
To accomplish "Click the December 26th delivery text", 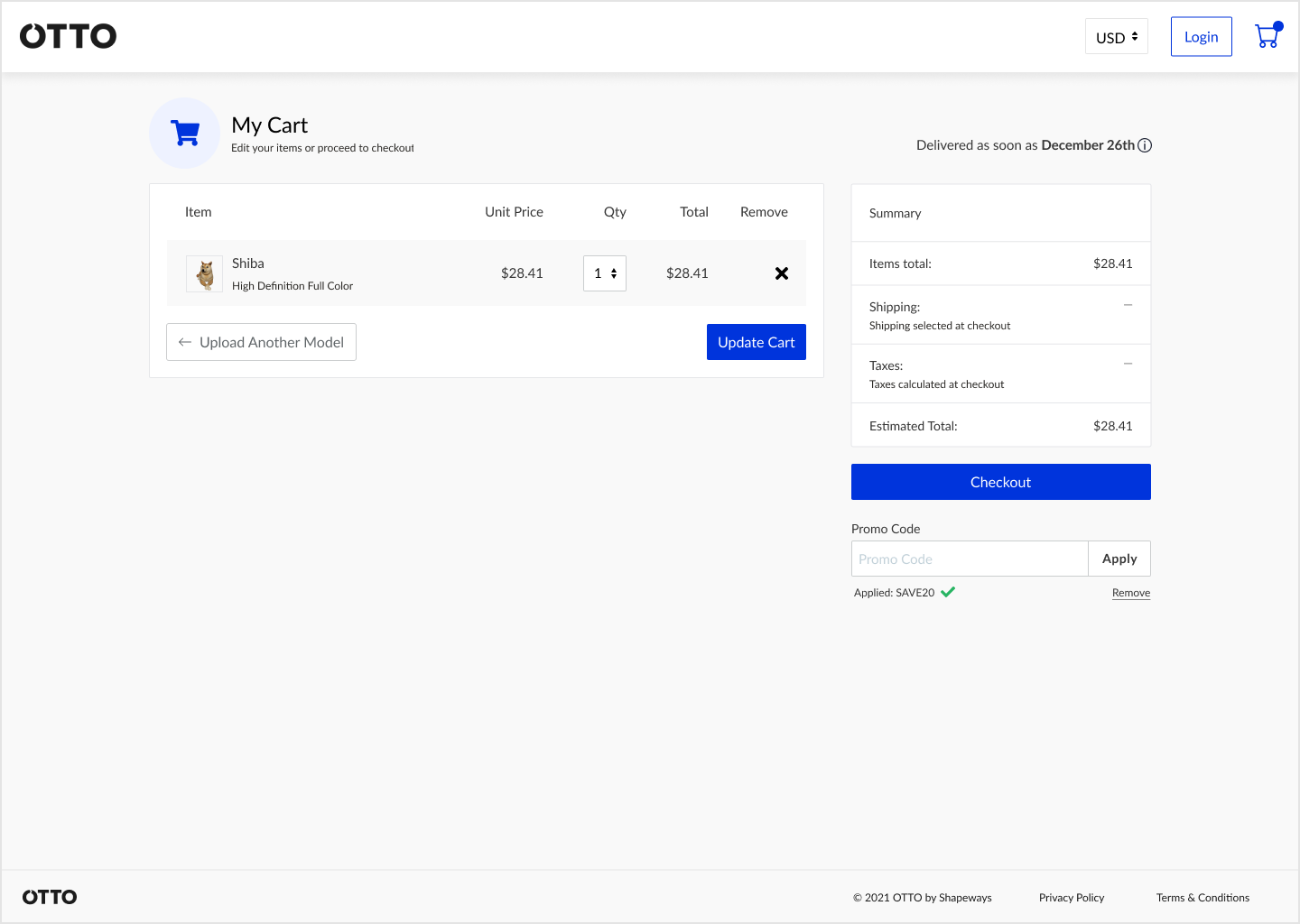I will pos(1088,145).
